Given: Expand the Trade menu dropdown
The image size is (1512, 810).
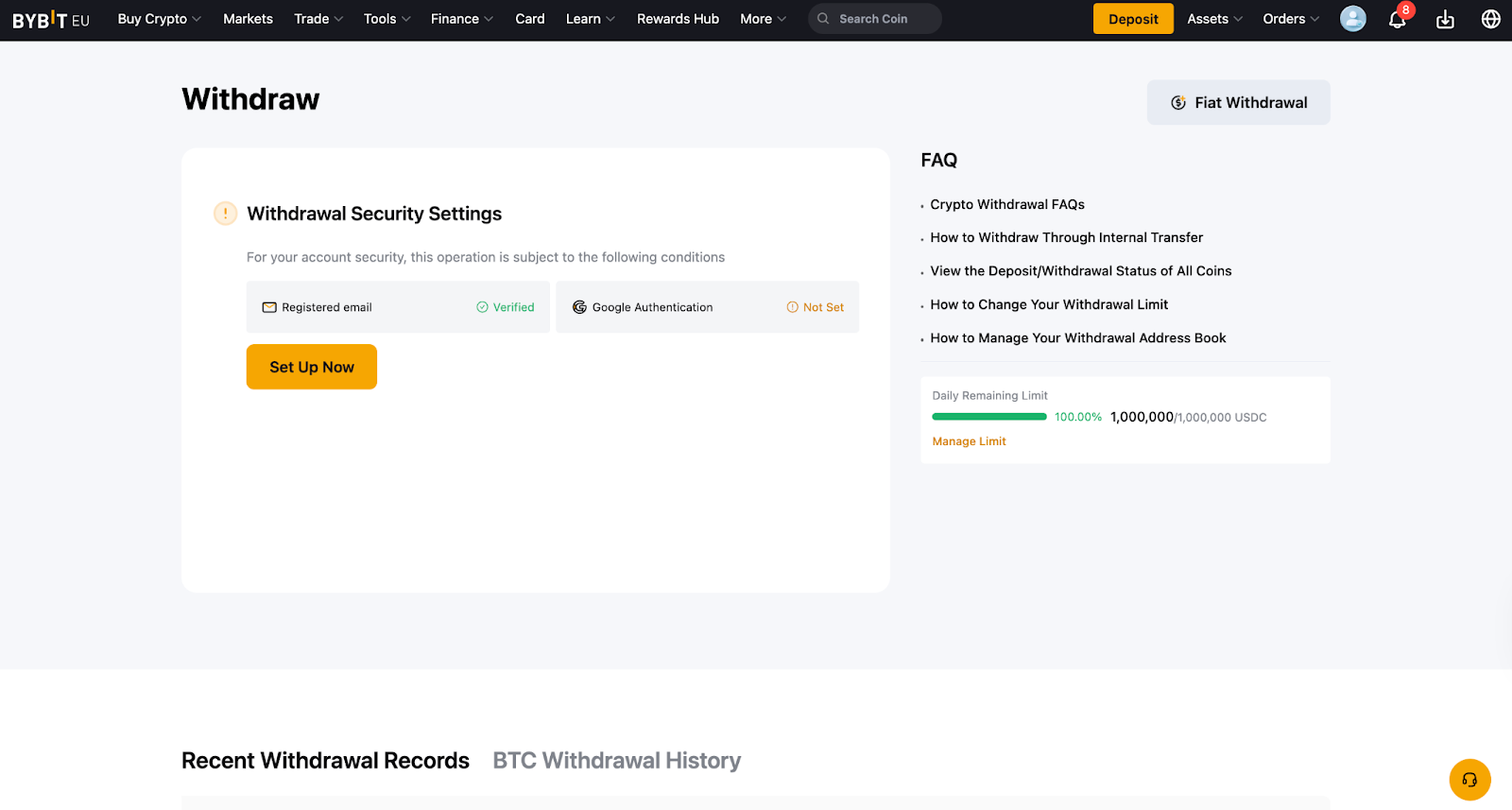Looking at the screenshot, I should (x=318, y=19).
